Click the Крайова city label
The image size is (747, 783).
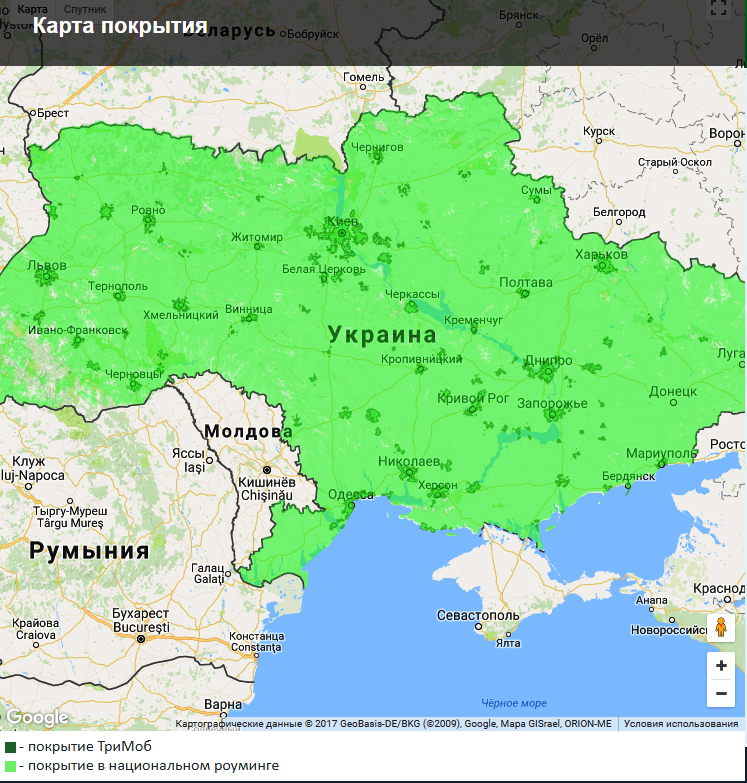tap(35, 623)
